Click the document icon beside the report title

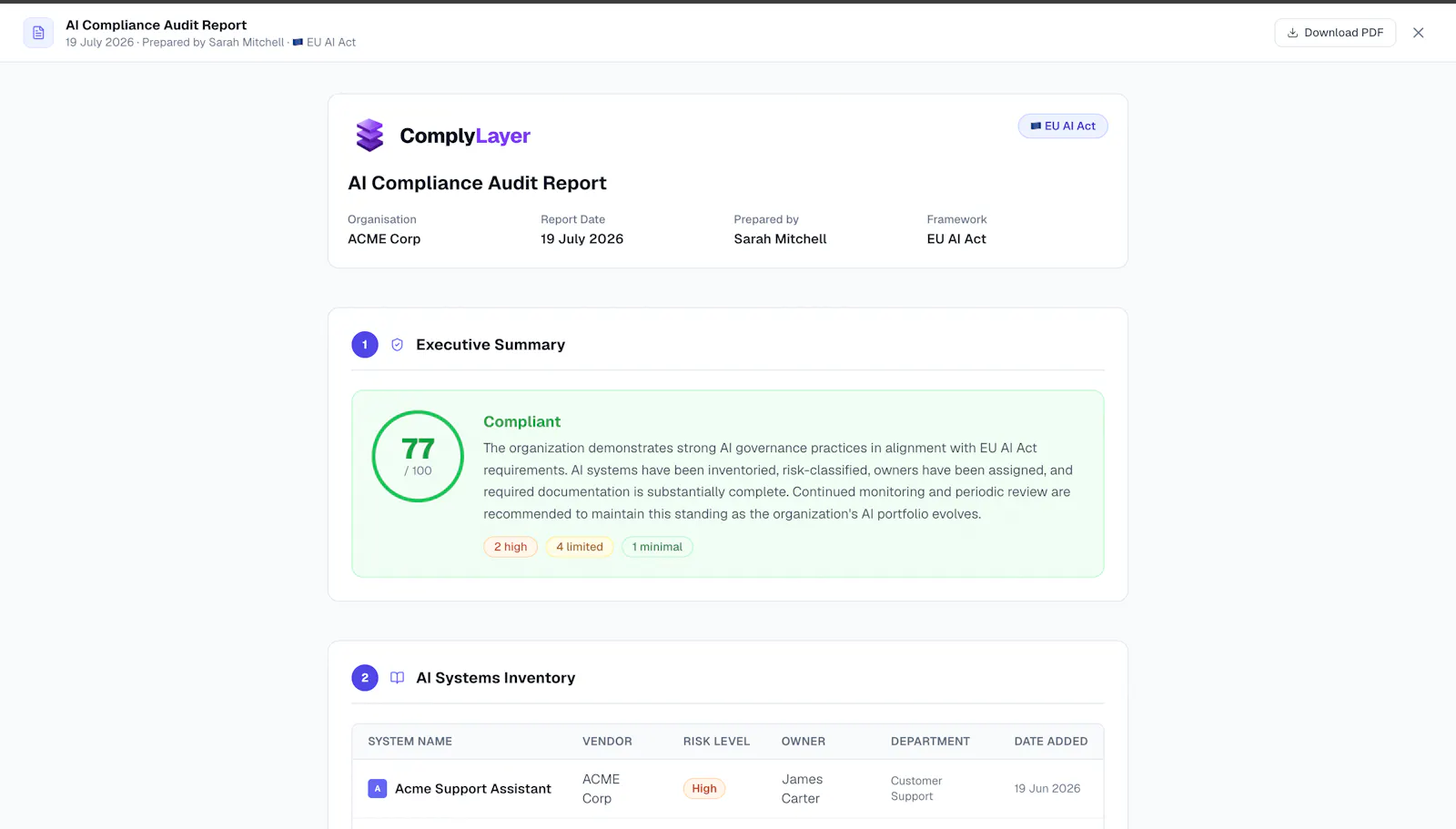point(38,33)
